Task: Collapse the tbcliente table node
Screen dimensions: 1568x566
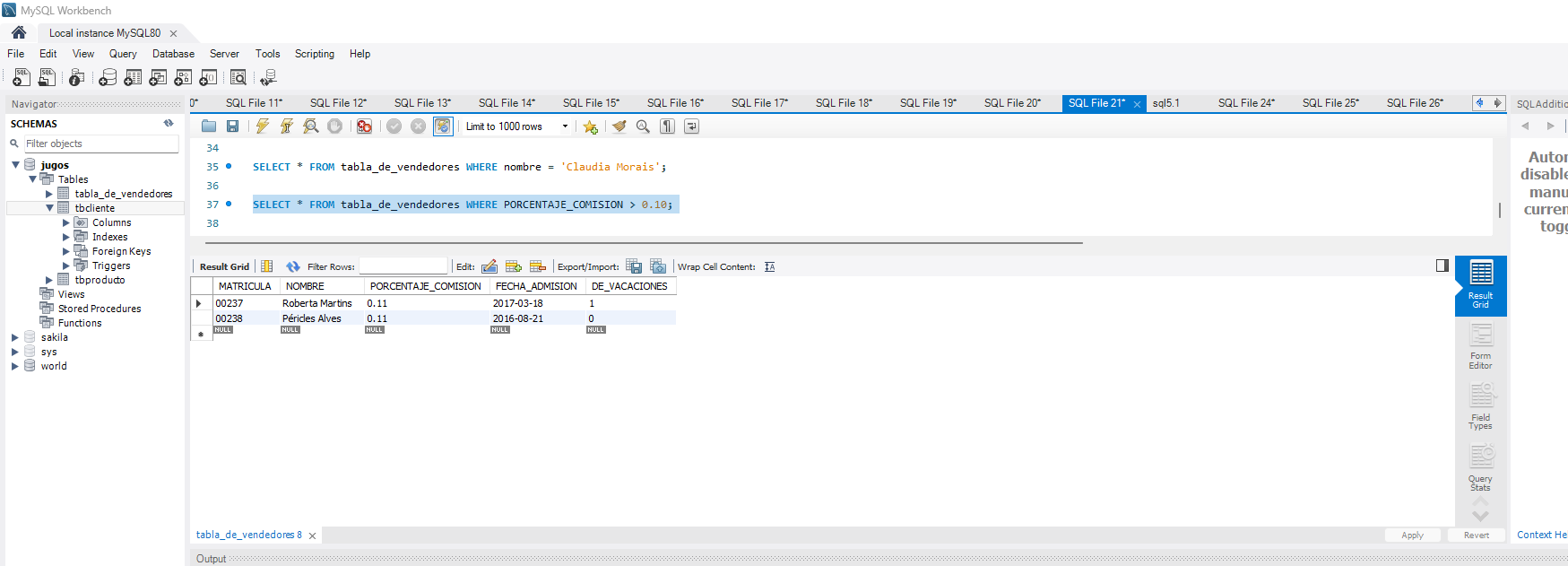Action: [x=49, y=208]
